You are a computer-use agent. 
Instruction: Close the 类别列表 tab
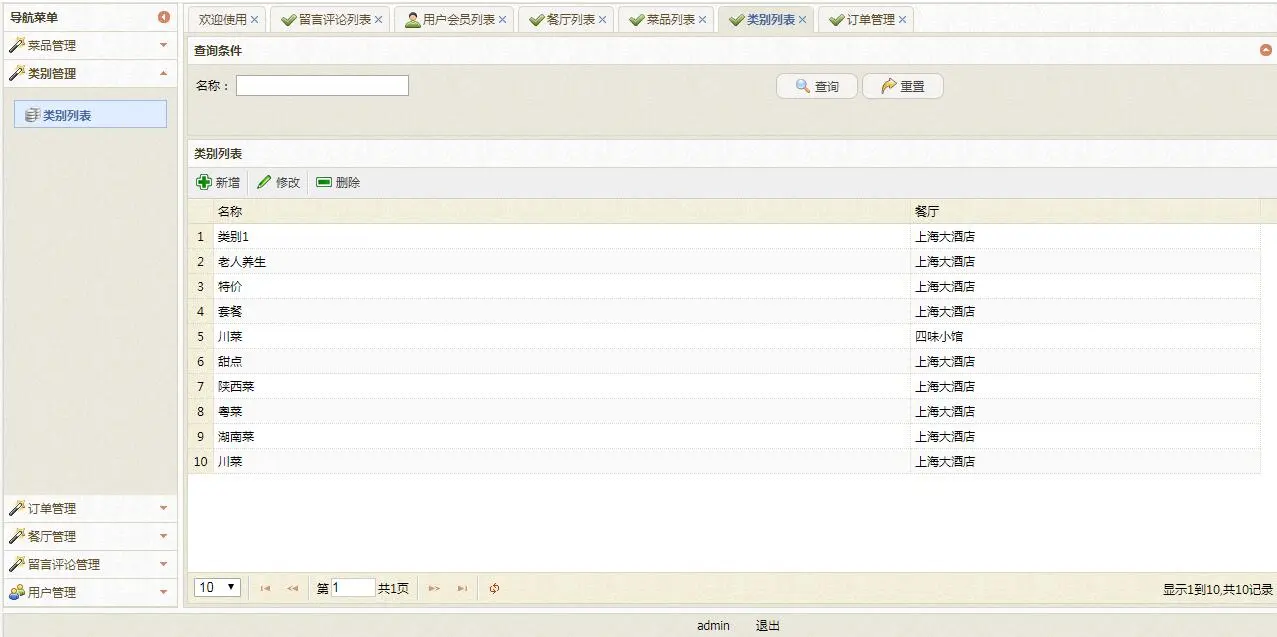point(803,20)
